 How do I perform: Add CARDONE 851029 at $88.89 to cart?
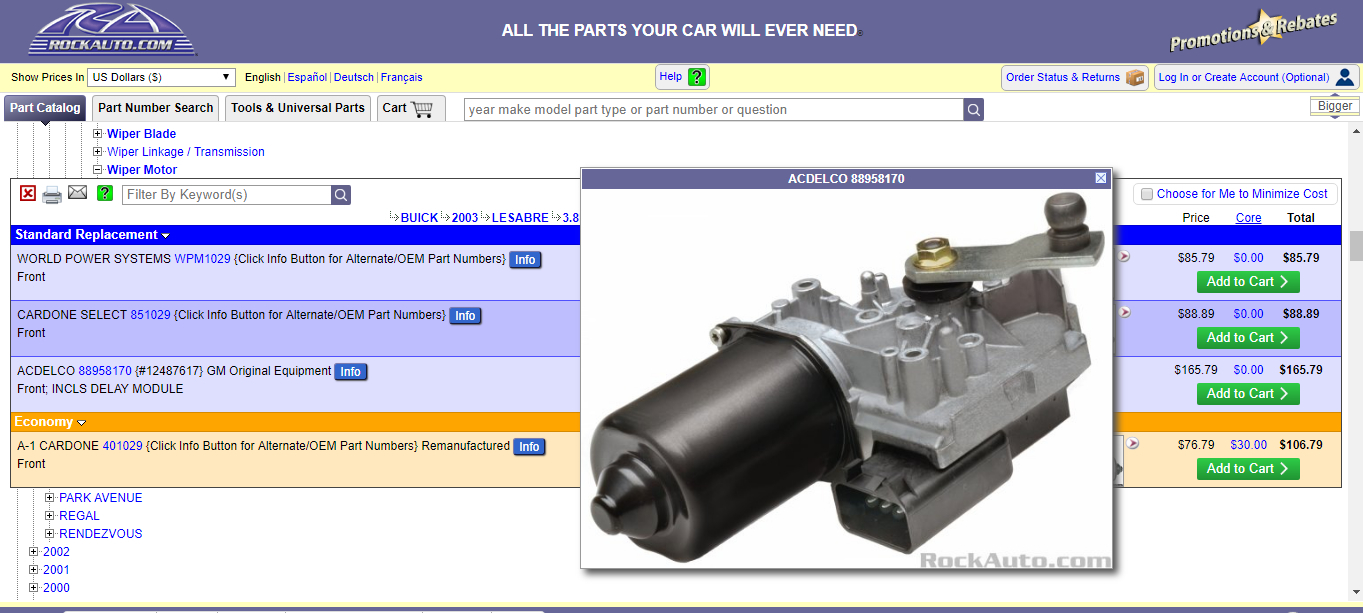point(1248,338)
